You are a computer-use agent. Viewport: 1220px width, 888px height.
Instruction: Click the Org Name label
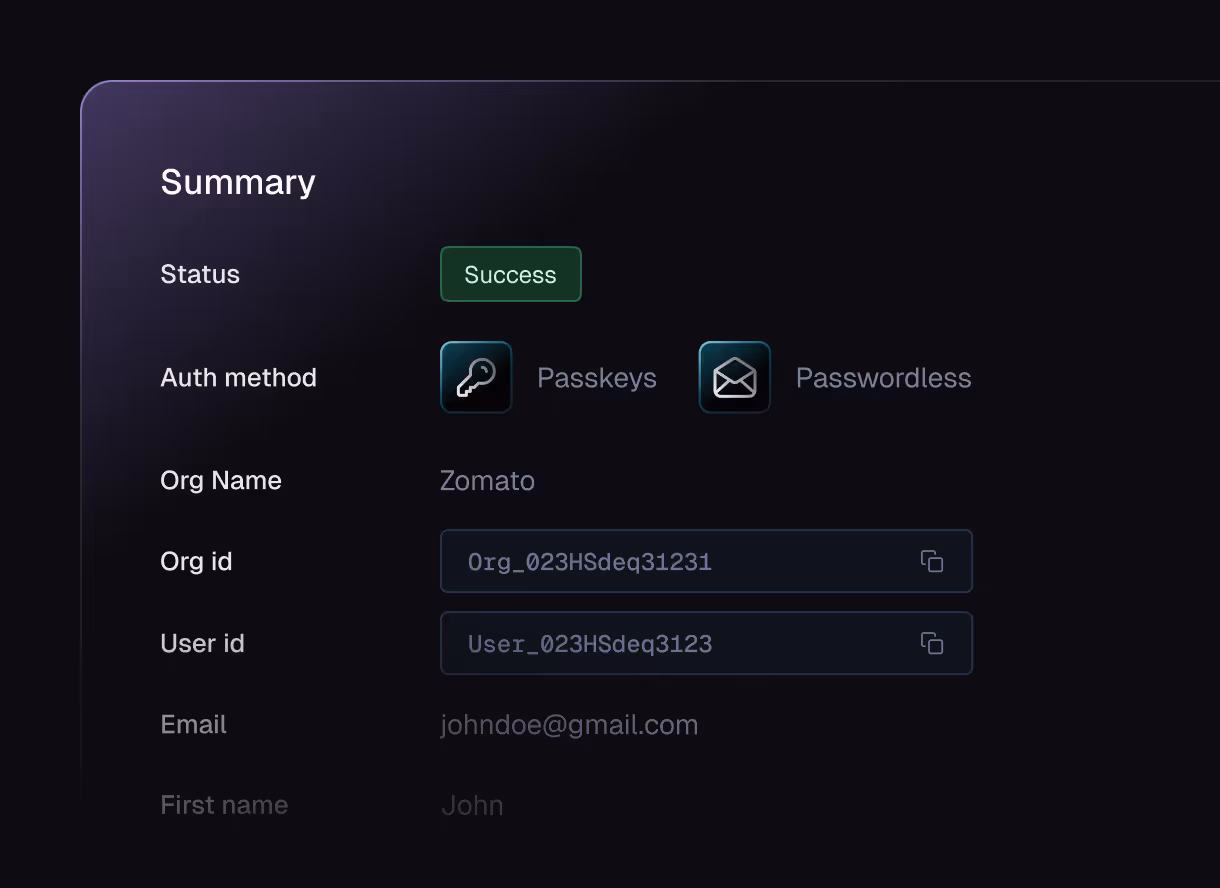click(221, 480)
